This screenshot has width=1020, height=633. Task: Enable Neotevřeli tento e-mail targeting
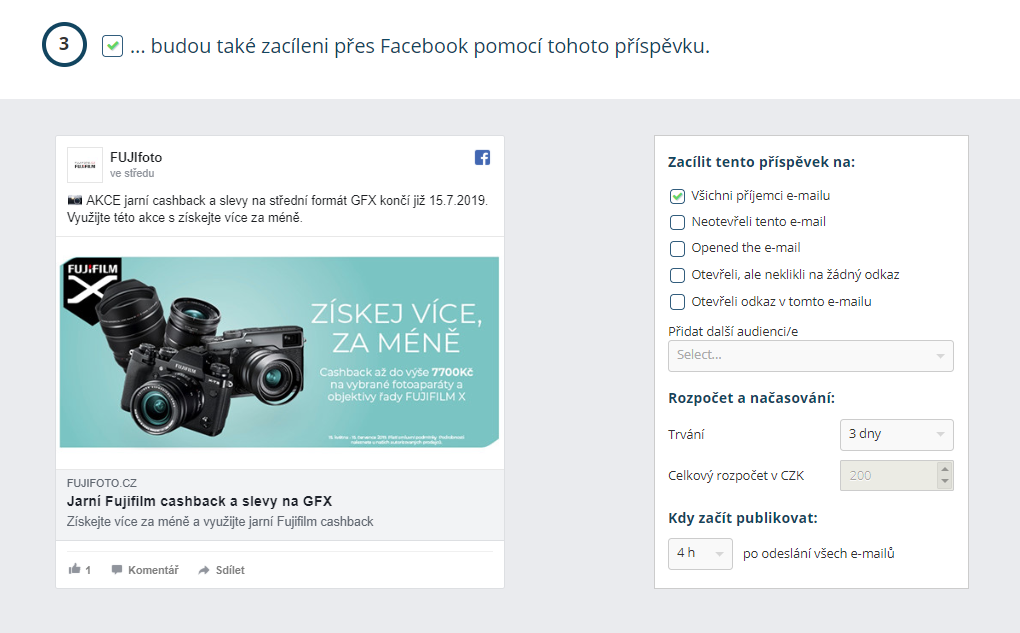(x=676, y=222)
